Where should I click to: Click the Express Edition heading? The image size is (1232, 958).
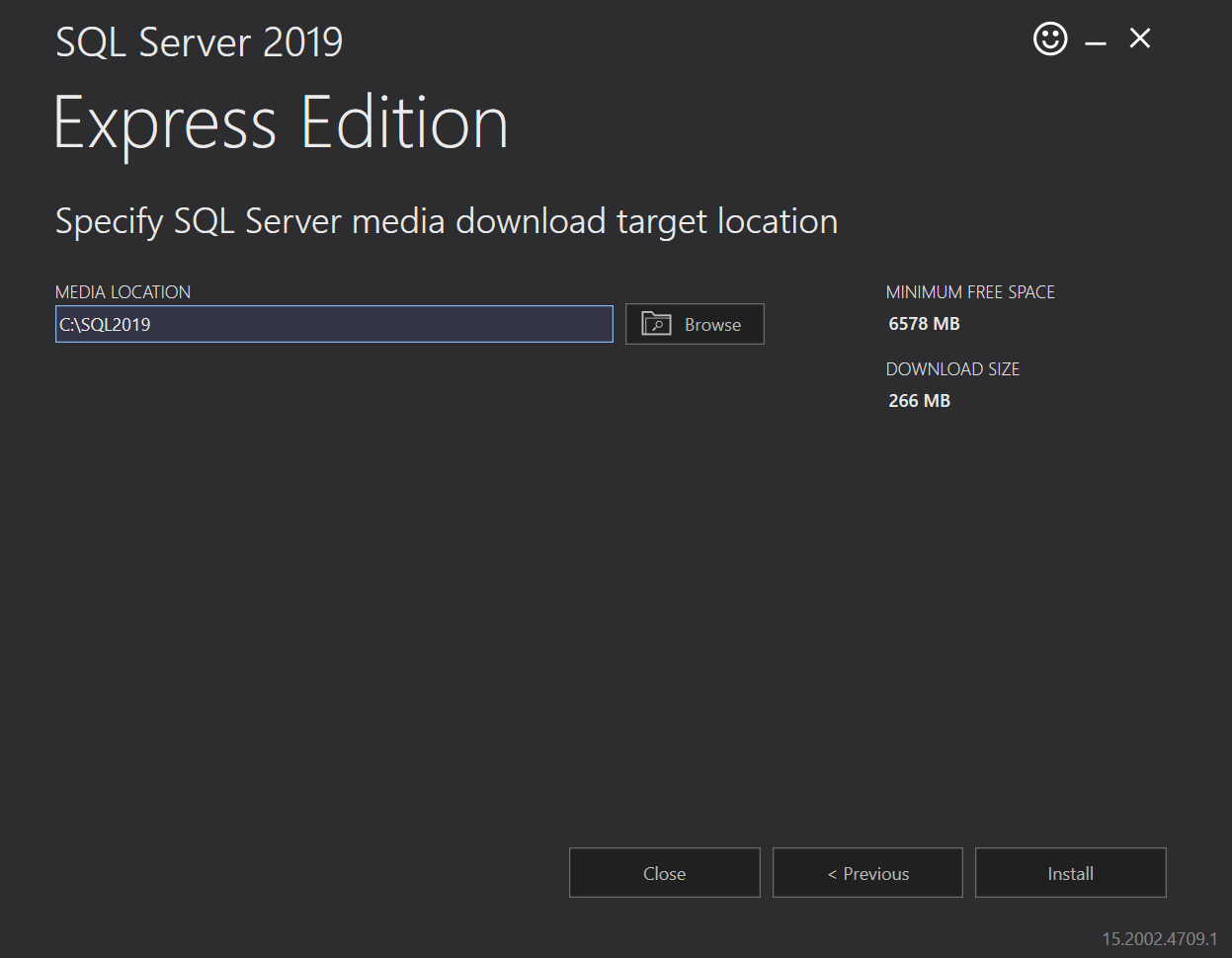(281, 124)
